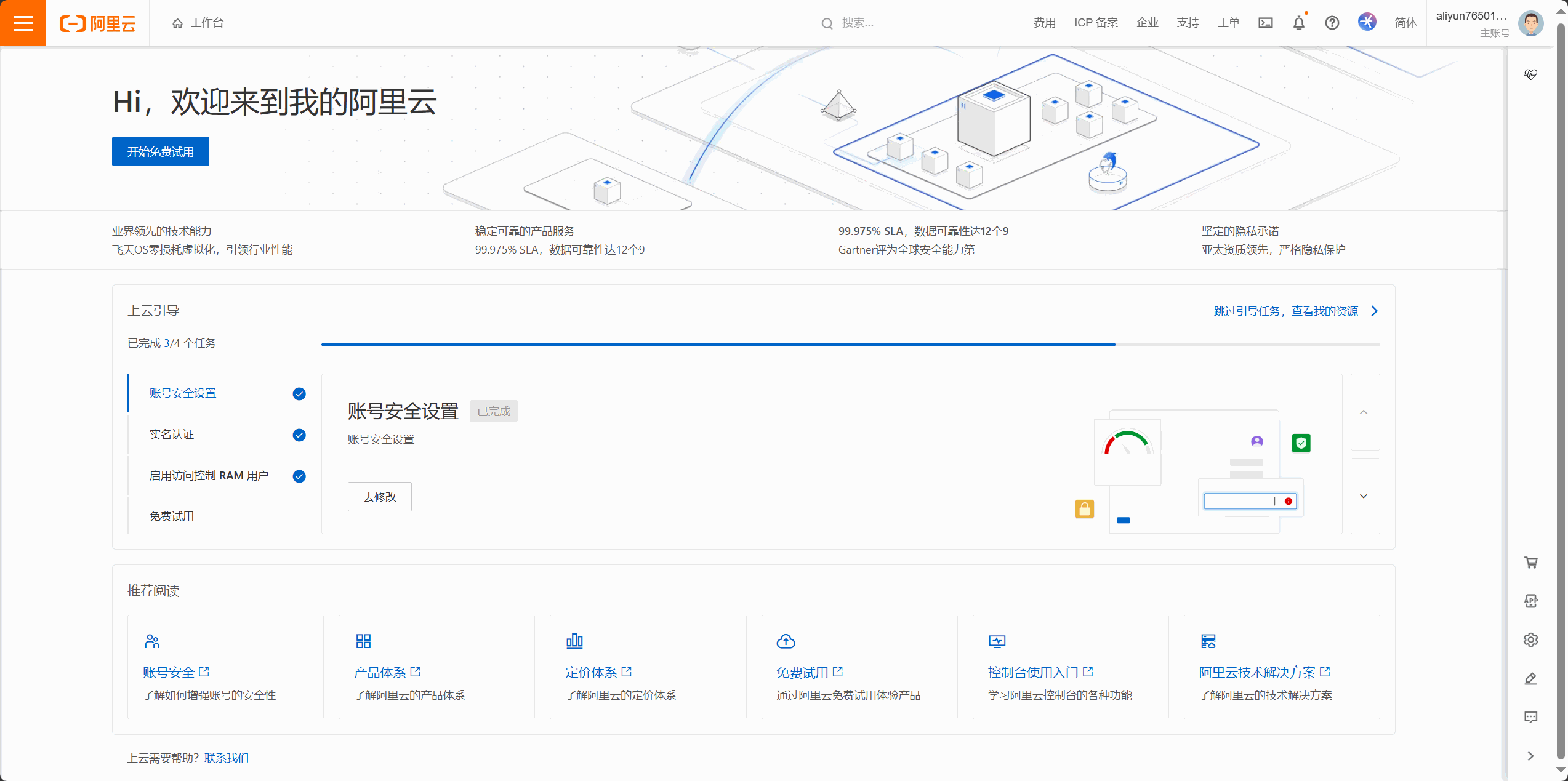Open the 费用 menu
The width and height of the screenshot is (1568, 781).
click(1044, 23)
